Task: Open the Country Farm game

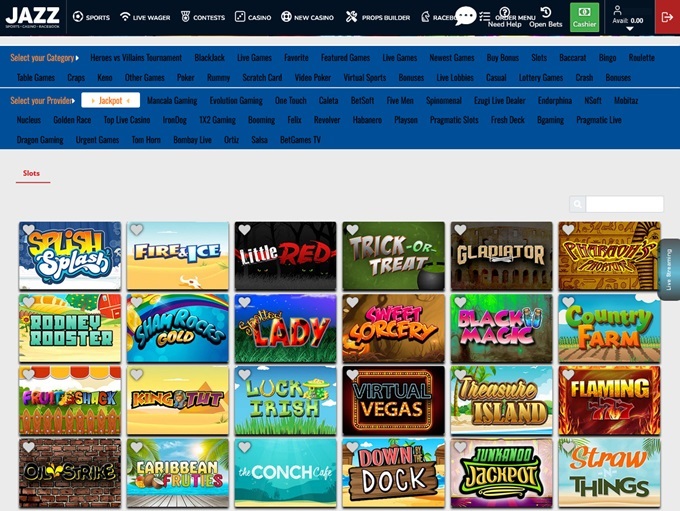Action: (609, 328)
